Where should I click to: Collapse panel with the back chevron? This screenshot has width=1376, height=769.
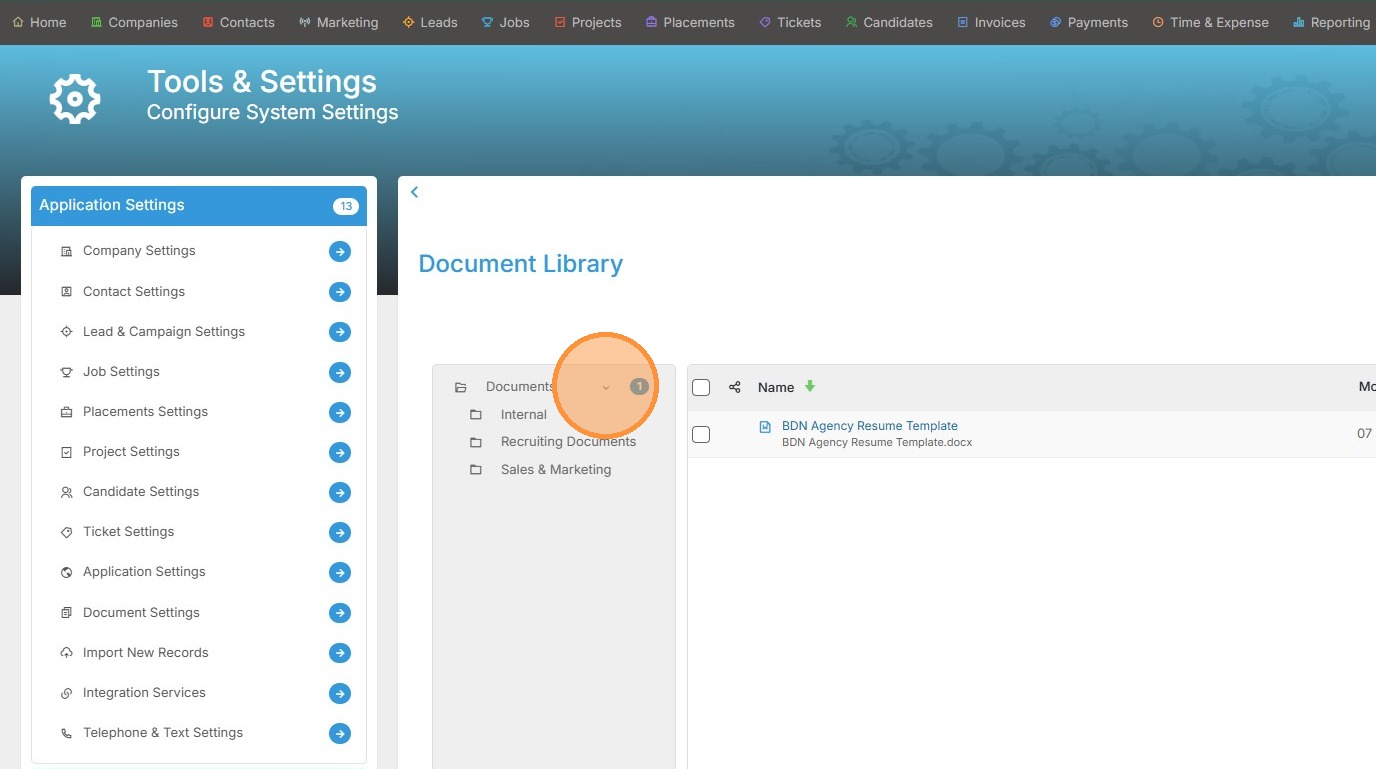[414, 192]
